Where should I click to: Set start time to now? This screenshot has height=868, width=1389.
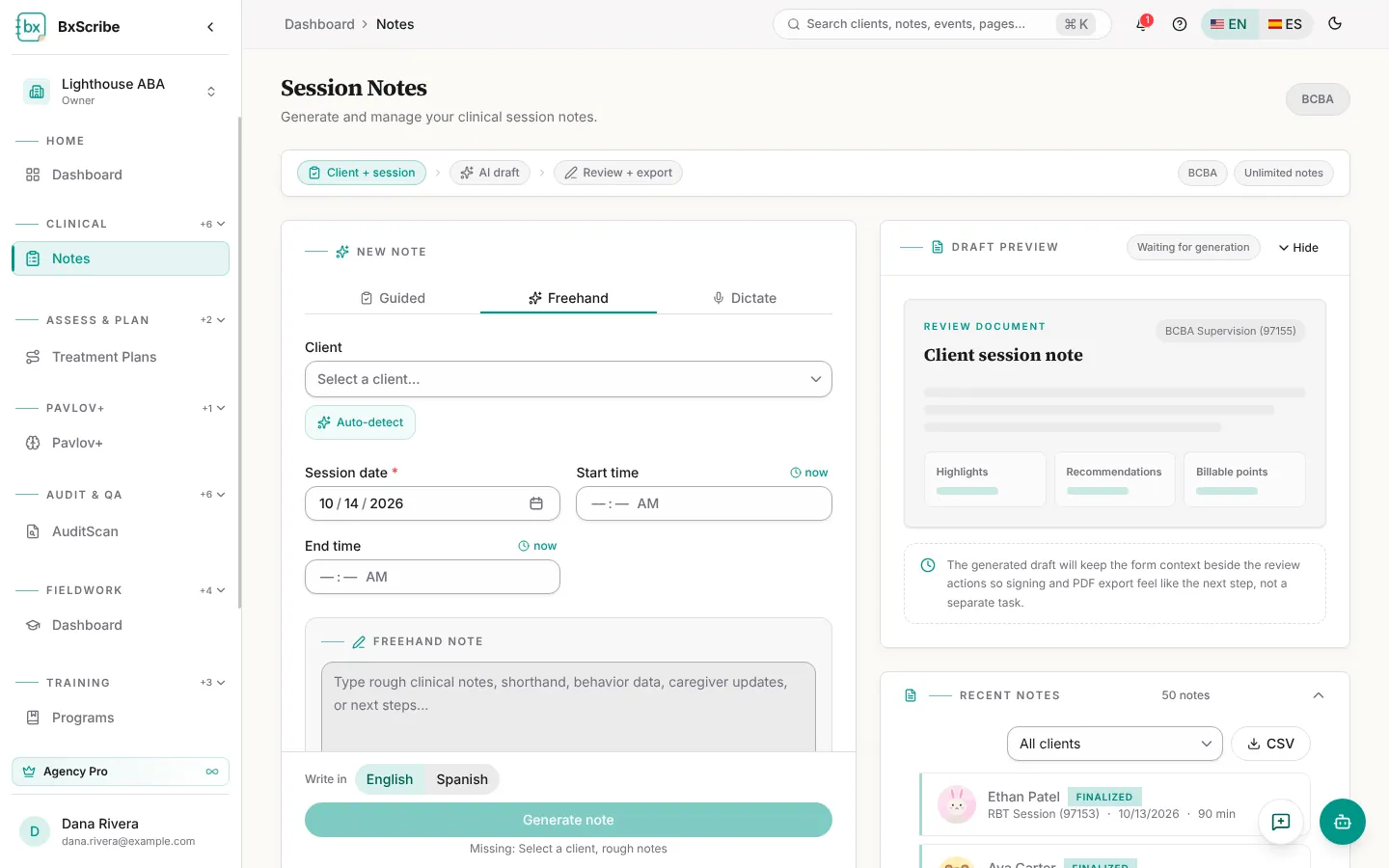[x=809, y=473]
